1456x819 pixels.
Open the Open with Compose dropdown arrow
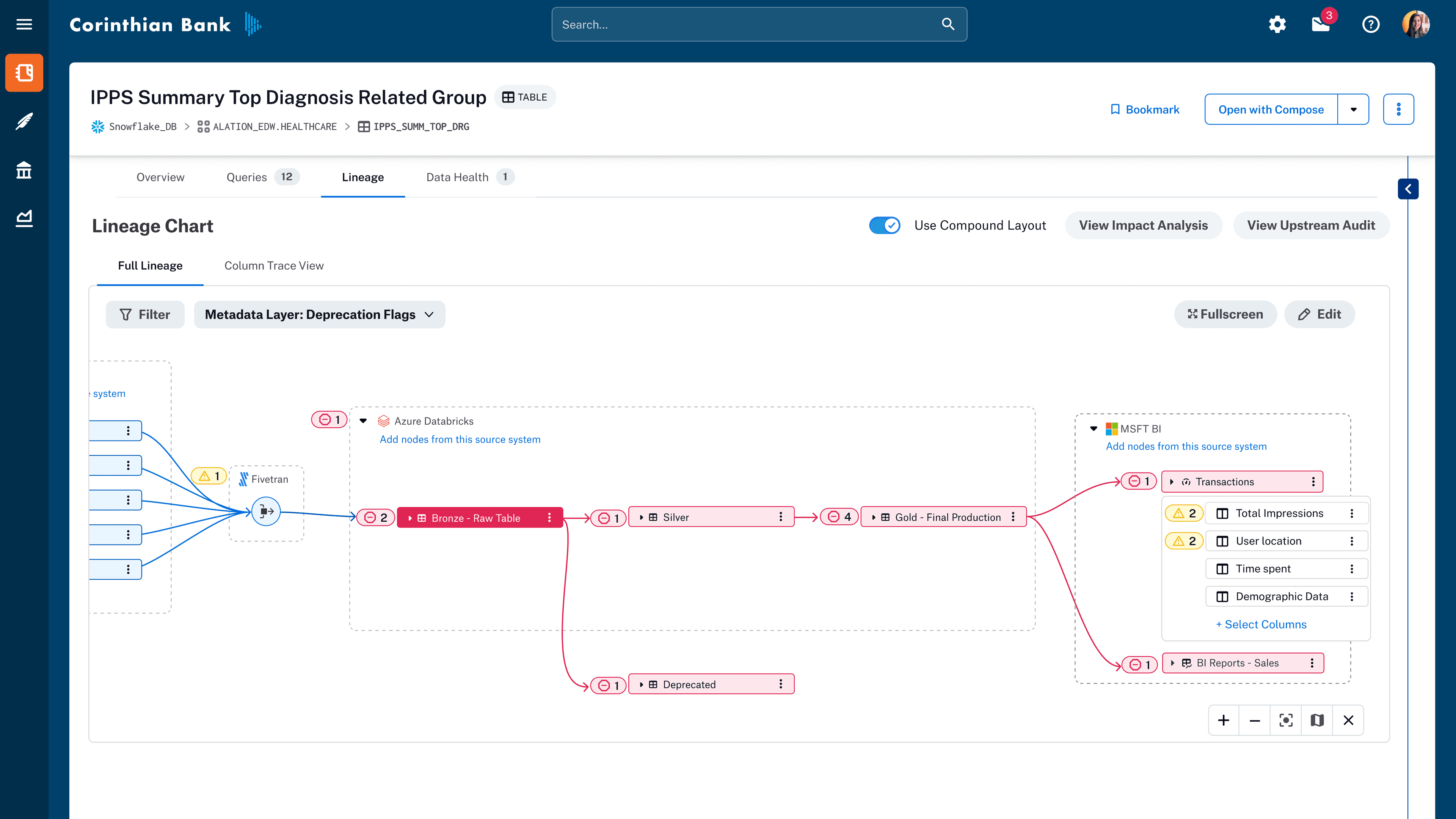(1354, 109)
